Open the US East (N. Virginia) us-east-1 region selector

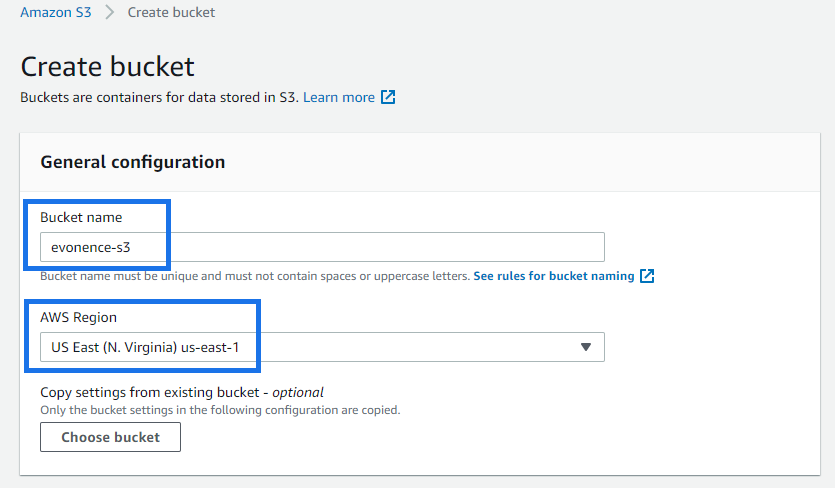[322, 347]
